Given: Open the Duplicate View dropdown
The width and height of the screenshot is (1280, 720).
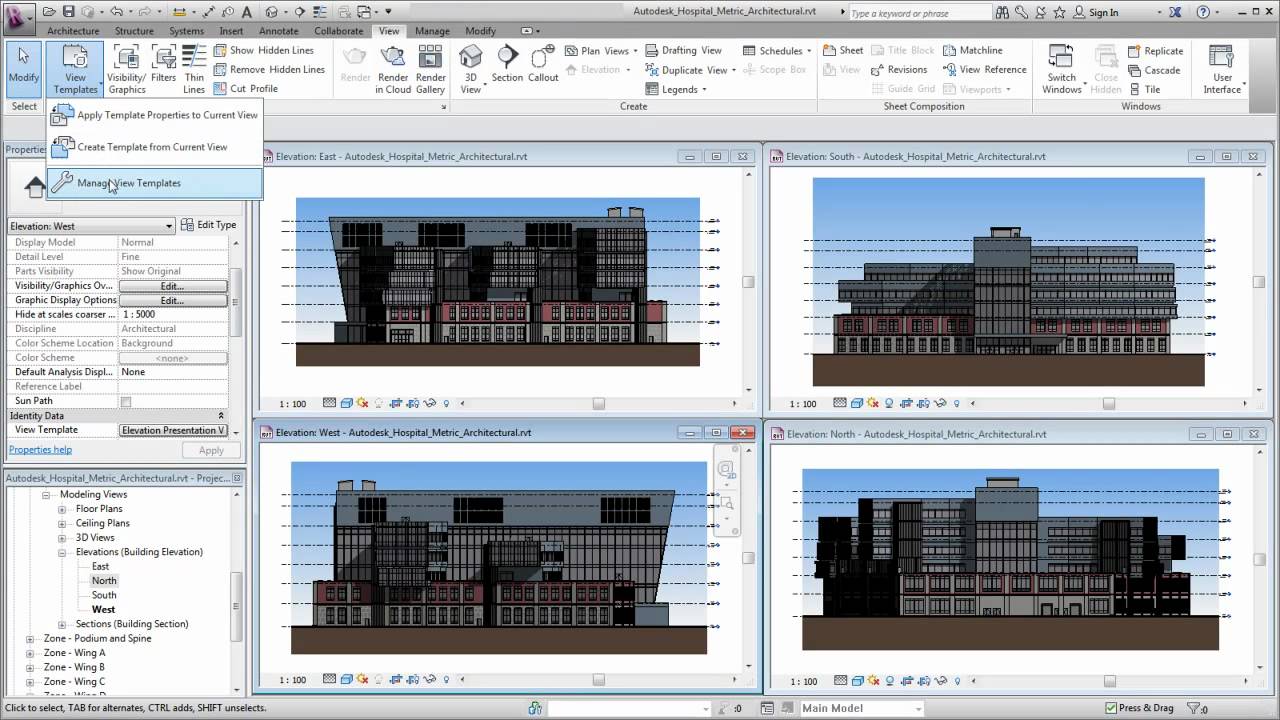Looking at the screenshot, I should (x=690, y=70).
